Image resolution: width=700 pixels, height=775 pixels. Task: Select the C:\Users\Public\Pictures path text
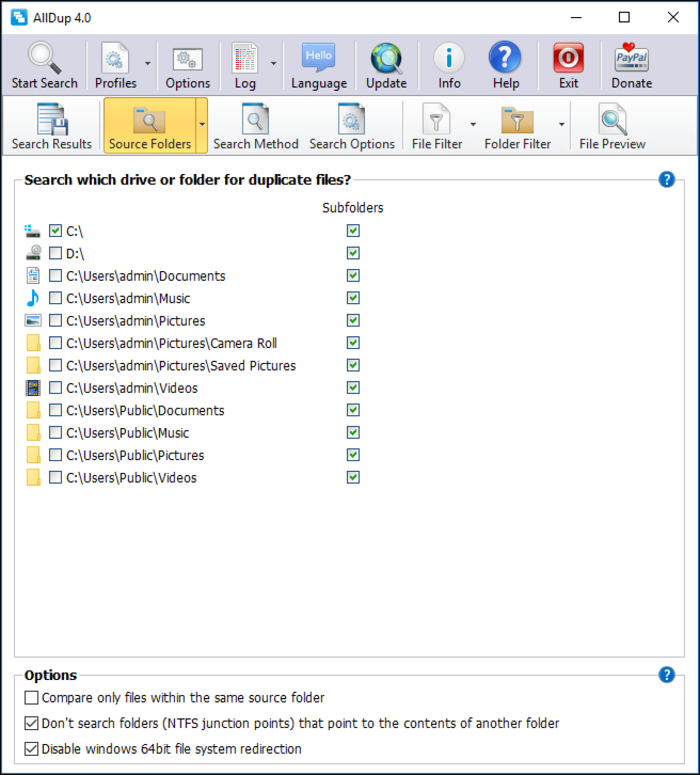pyautogui.click(x=135, y=456)
